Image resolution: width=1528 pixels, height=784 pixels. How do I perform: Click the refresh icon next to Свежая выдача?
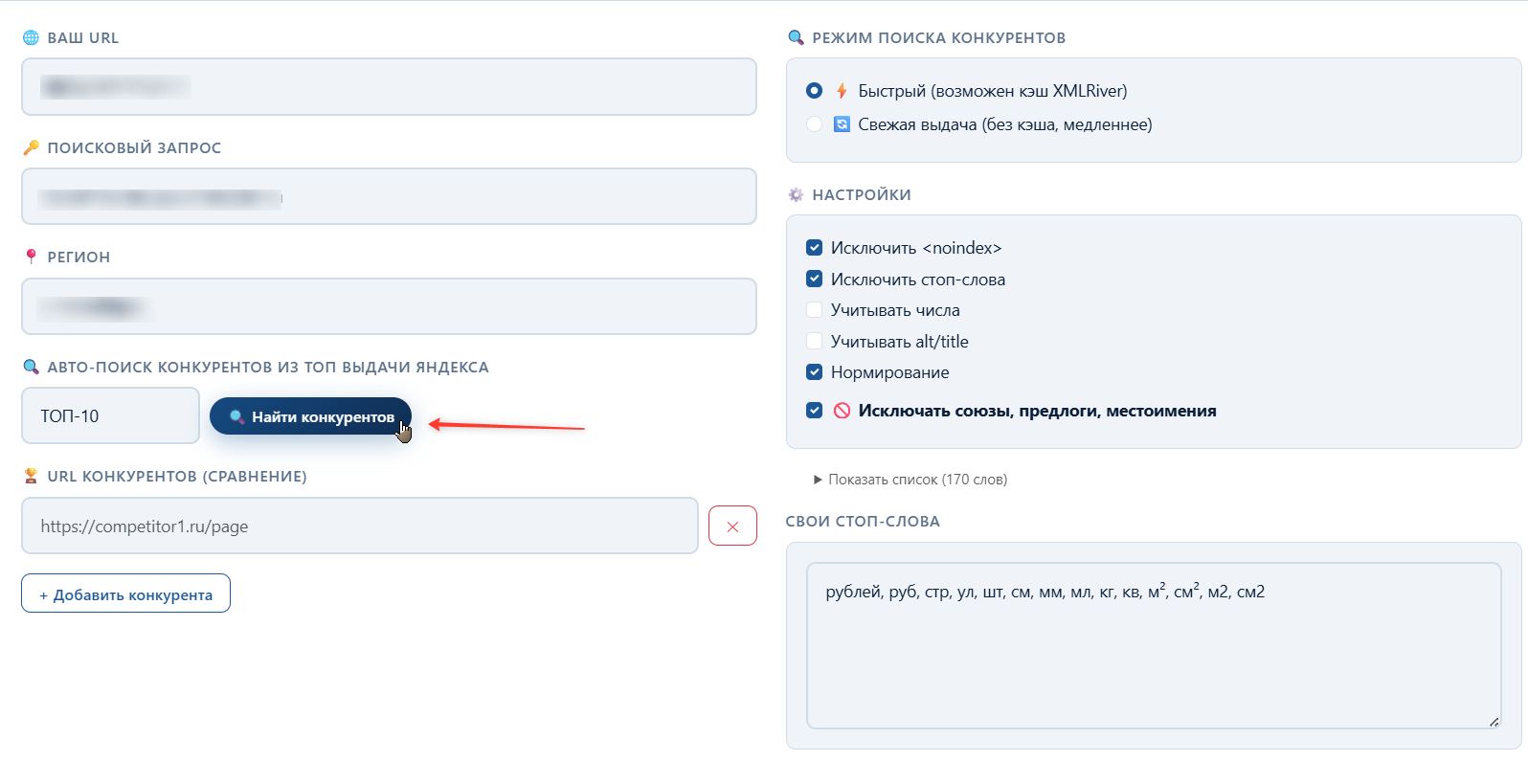pyautogui.click(x=842, y=124)
